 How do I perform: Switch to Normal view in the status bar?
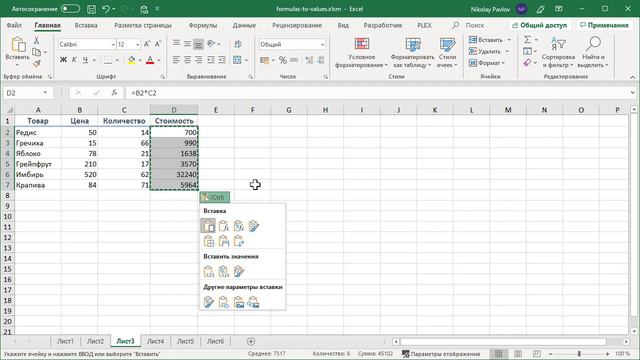point(499,354)
